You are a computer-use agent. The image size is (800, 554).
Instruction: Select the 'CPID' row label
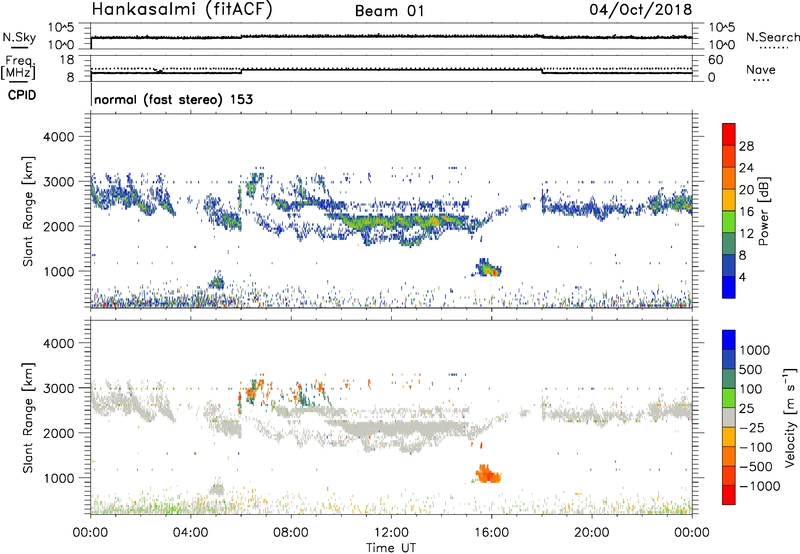21,95
